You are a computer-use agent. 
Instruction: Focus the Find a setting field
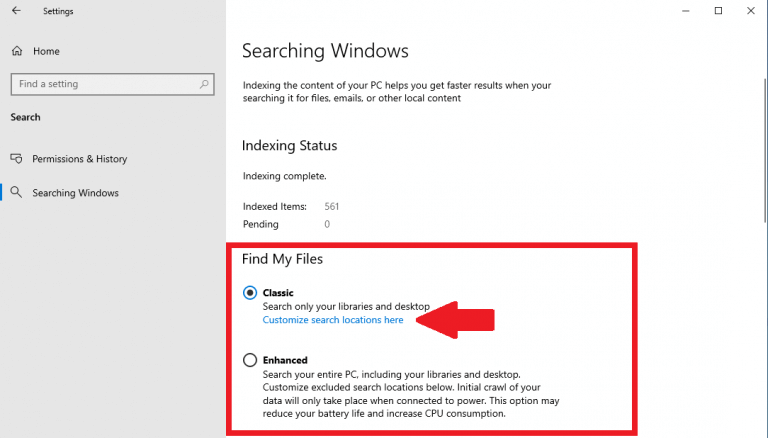pos(113,84)
